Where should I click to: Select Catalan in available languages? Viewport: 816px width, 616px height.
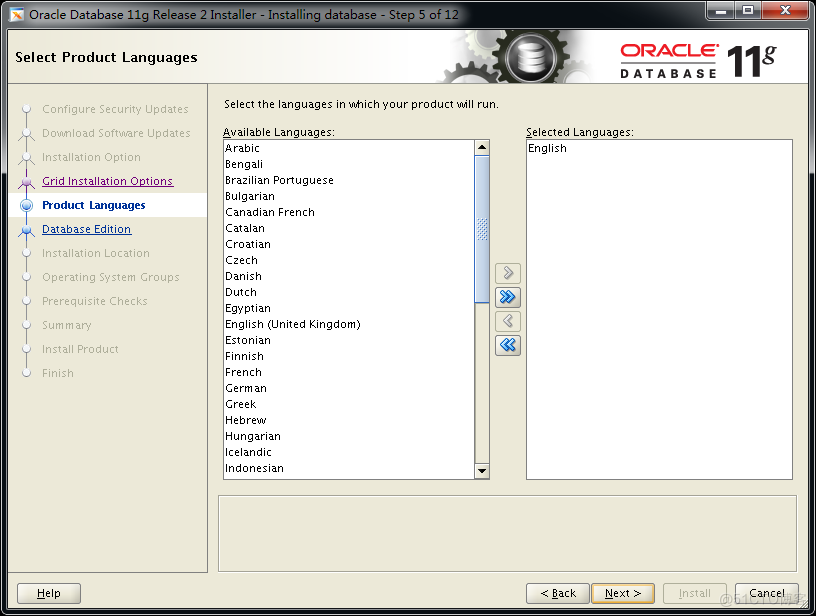(349, 228)
